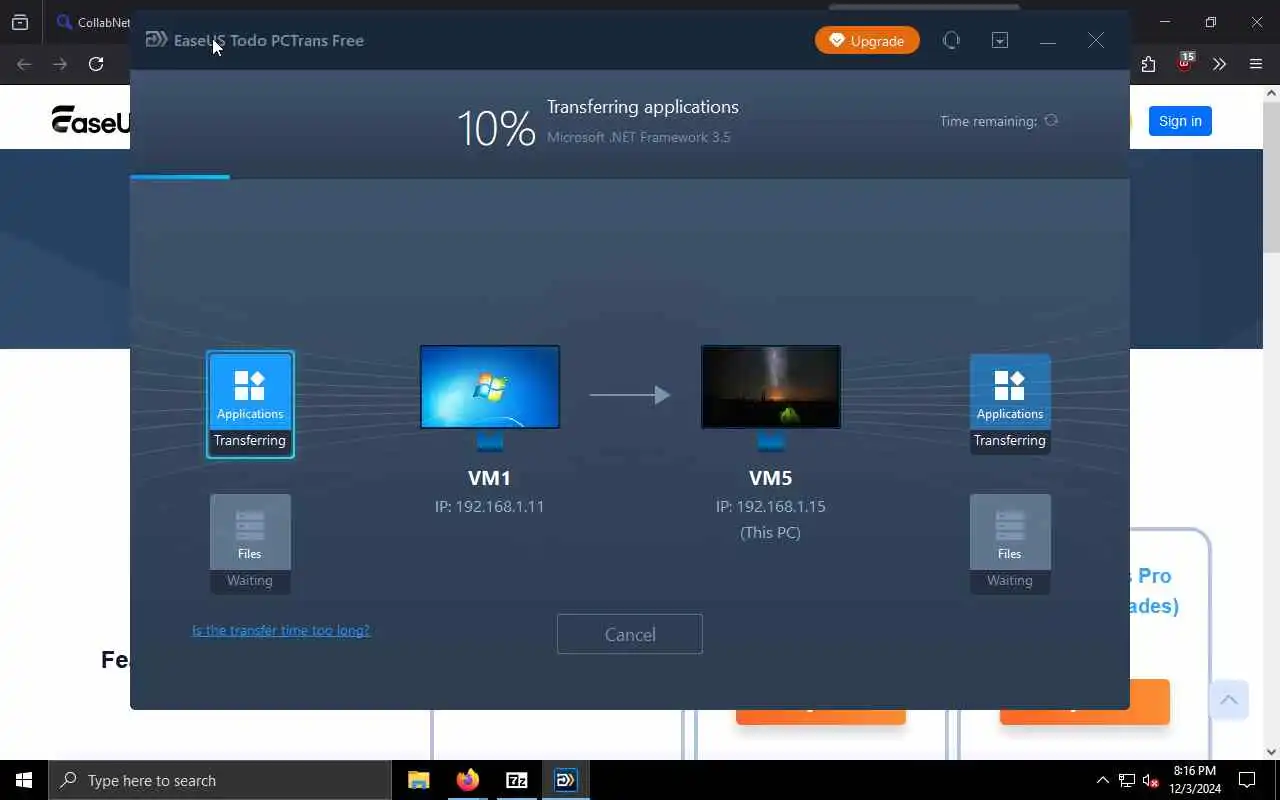Click the scroll-to-top arrow on the webpage

1229,699
